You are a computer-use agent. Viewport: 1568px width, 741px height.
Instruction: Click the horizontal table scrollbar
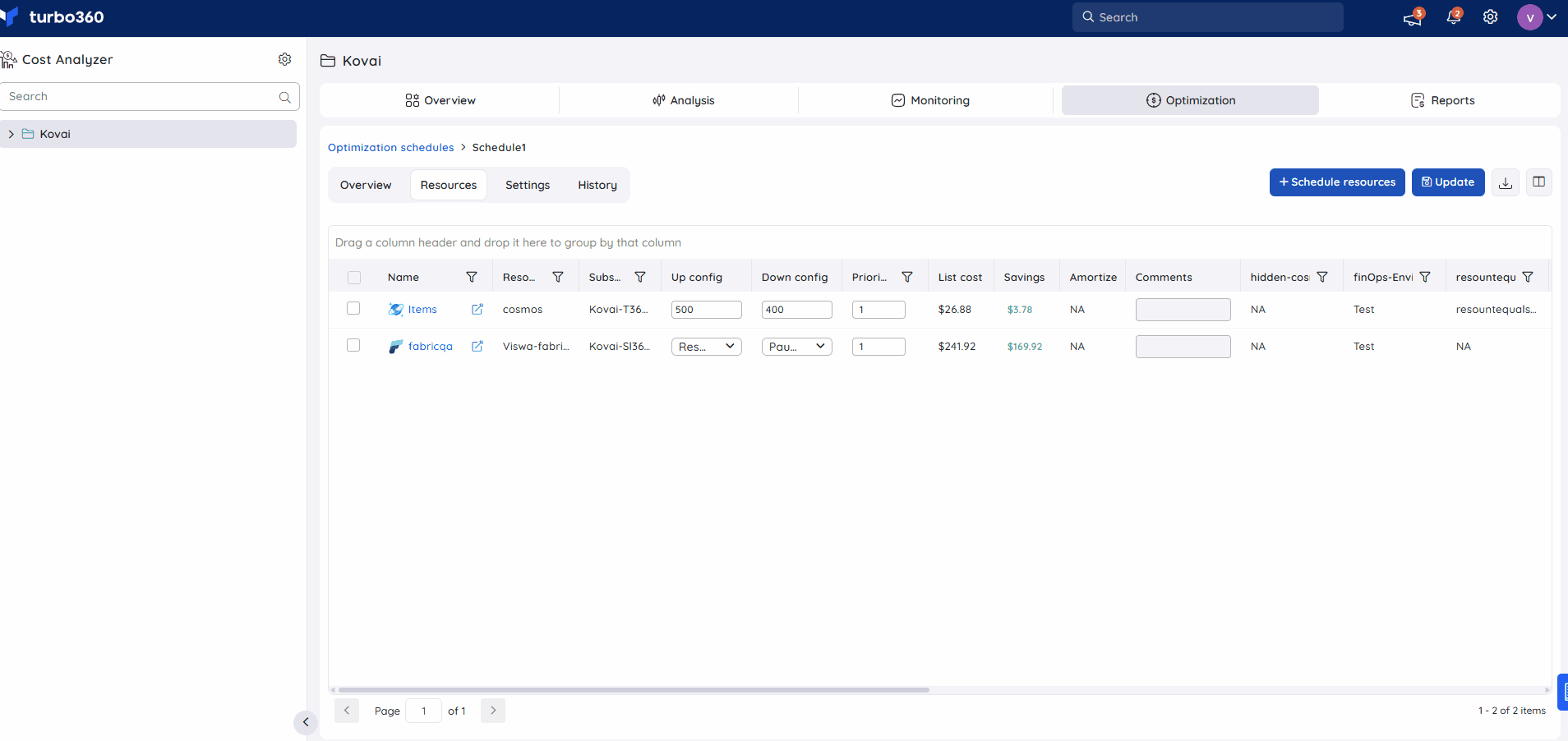click(634, 690)
